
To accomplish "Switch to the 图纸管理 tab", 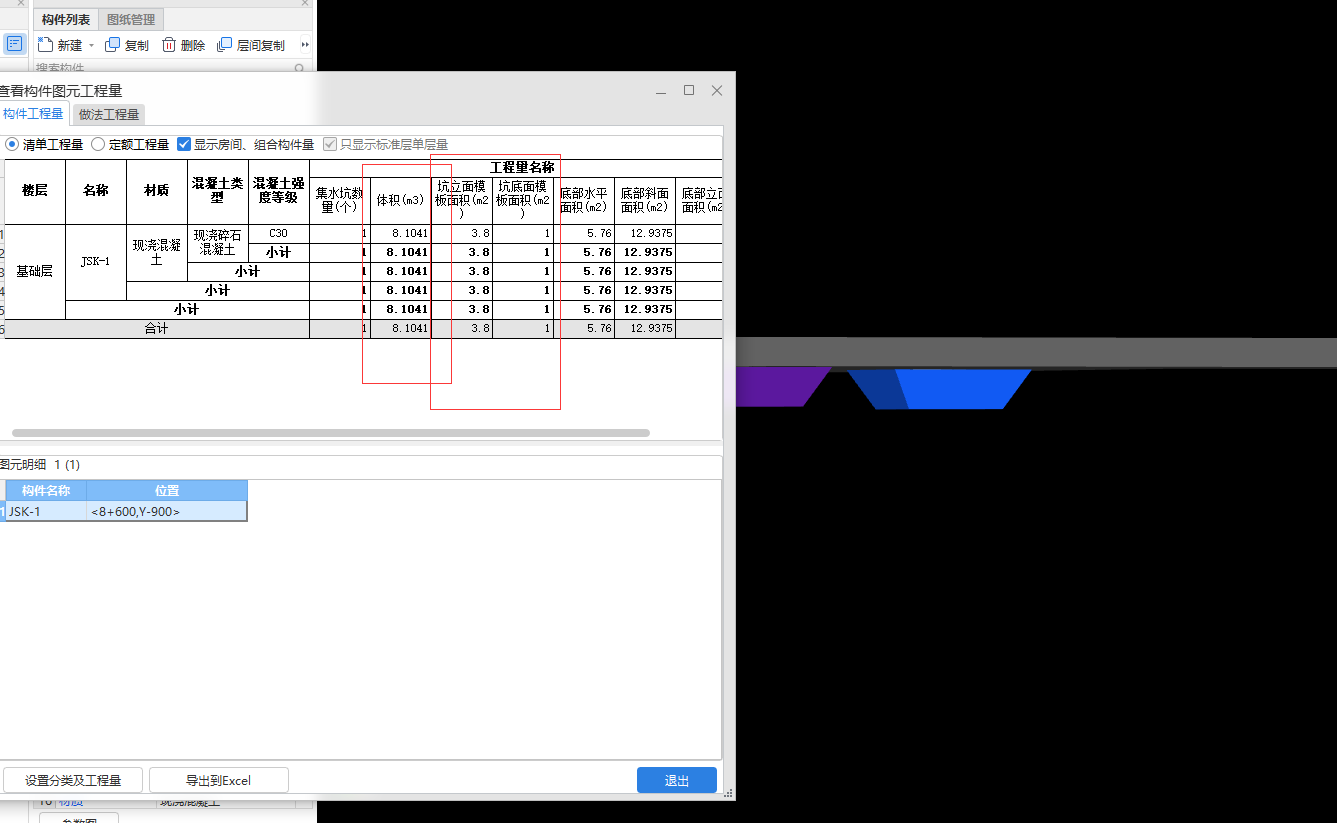I will pyautogui.click(x=131, y=19).
